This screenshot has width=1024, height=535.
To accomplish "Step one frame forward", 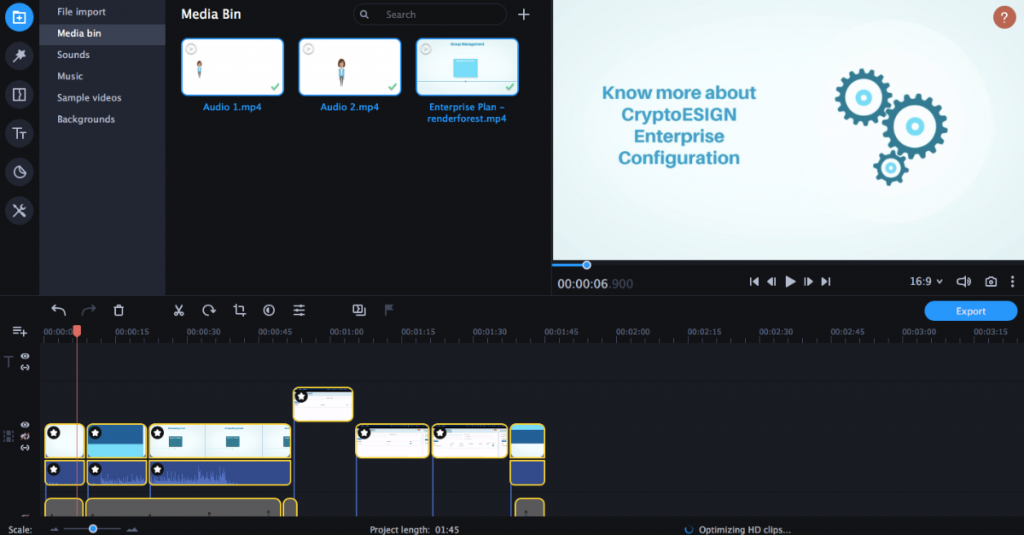I will click(x=808, y=282).
